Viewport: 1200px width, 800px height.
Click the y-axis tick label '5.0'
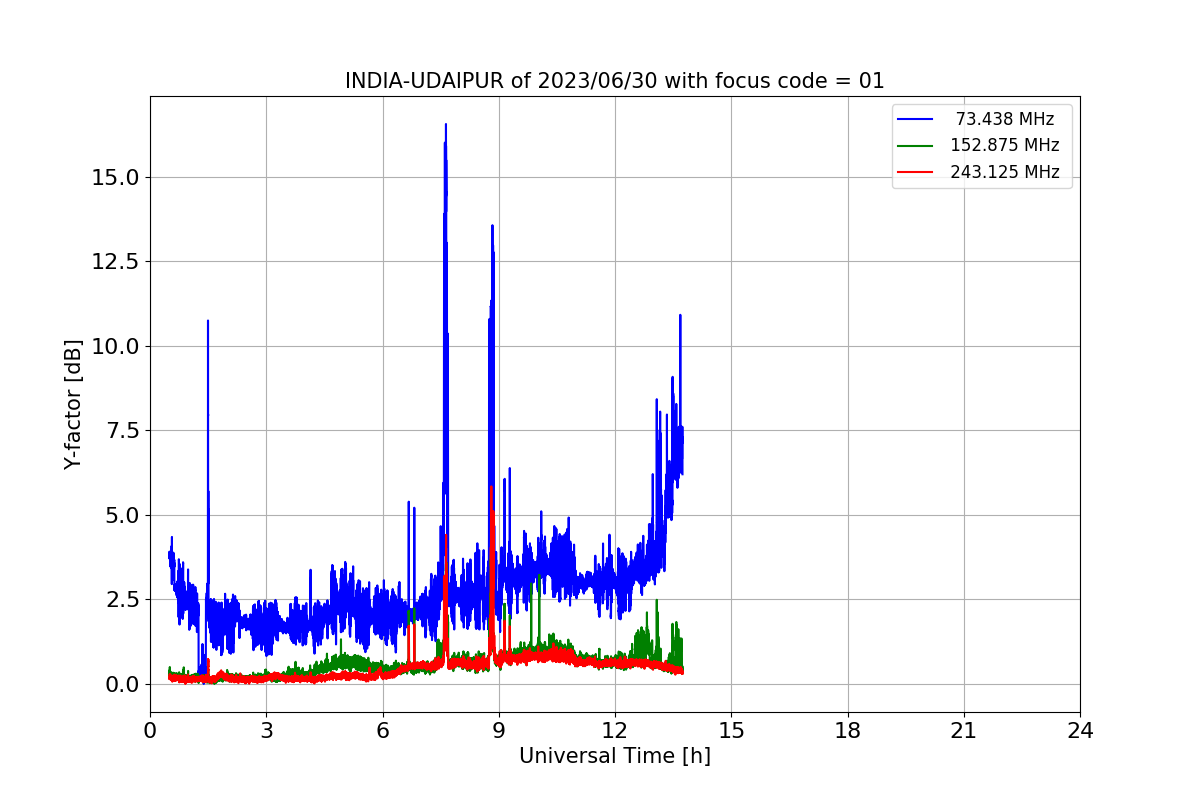point(124,515)
